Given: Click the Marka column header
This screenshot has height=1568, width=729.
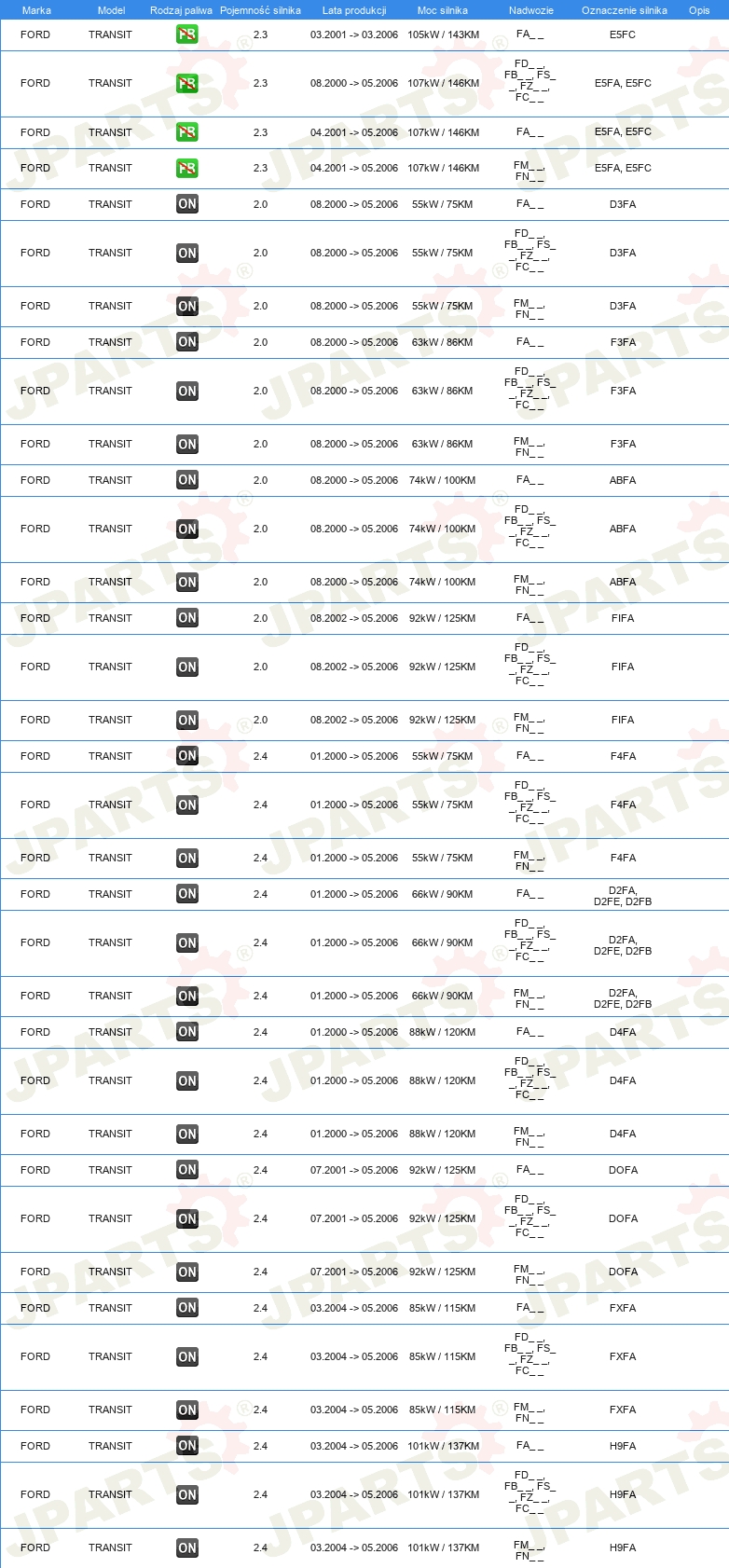Looking at the screenshot, I should click(x=36, y=10).
